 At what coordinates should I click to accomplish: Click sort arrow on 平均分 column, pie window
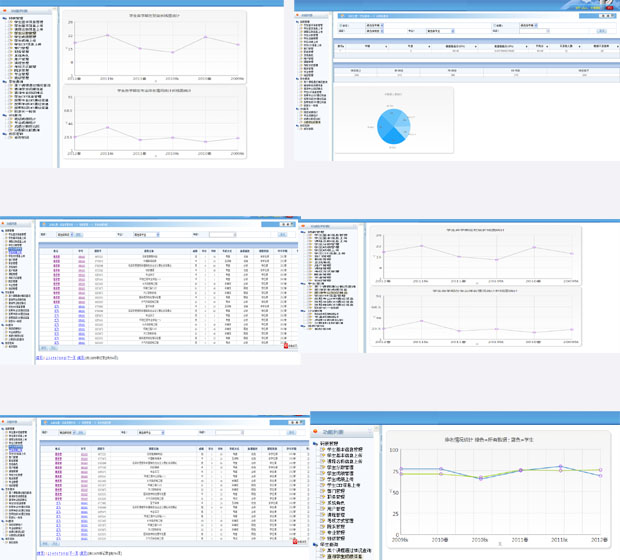[547, 46]
